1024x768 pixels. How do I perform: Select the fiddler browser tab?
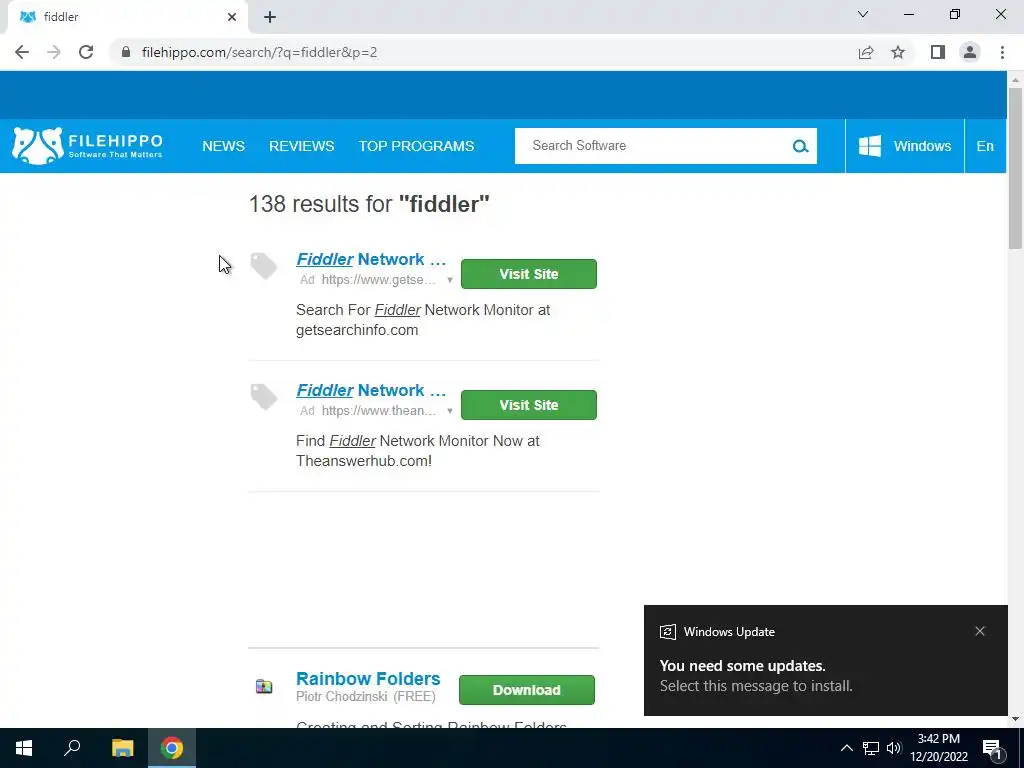(x=127, y=18)
